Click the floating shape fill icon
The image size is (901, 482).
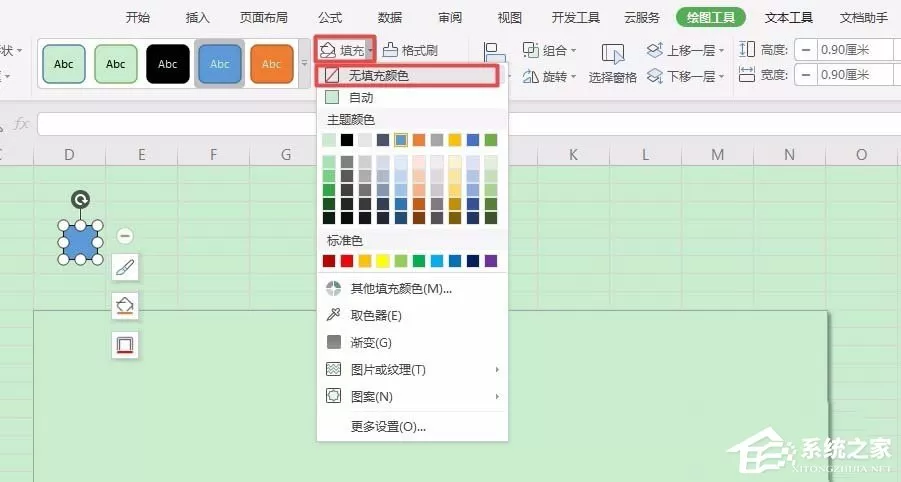click(125, 306)
